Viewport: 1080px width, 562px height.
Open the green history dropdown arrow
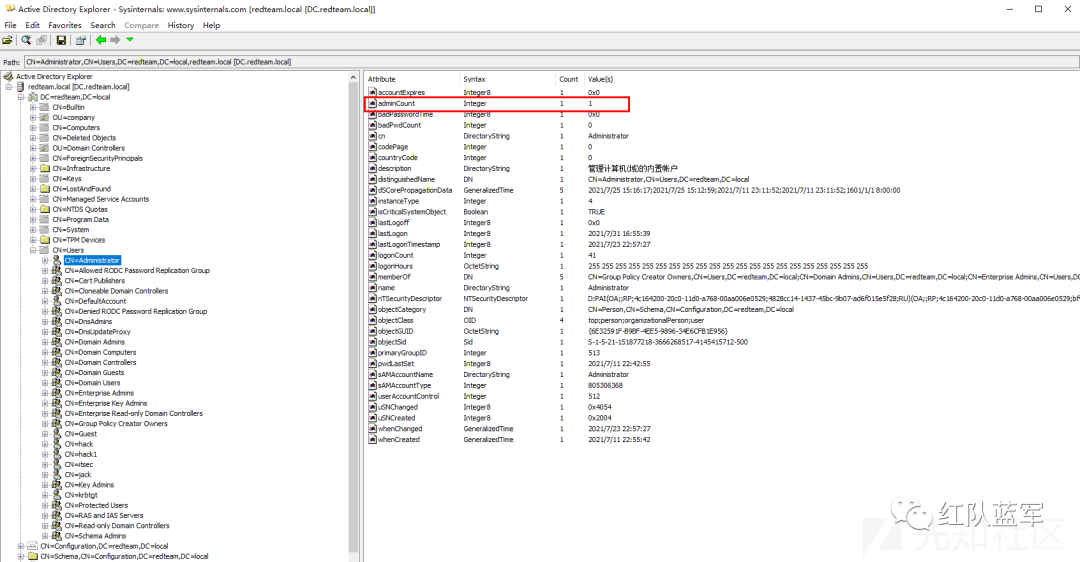coord(129,39)
